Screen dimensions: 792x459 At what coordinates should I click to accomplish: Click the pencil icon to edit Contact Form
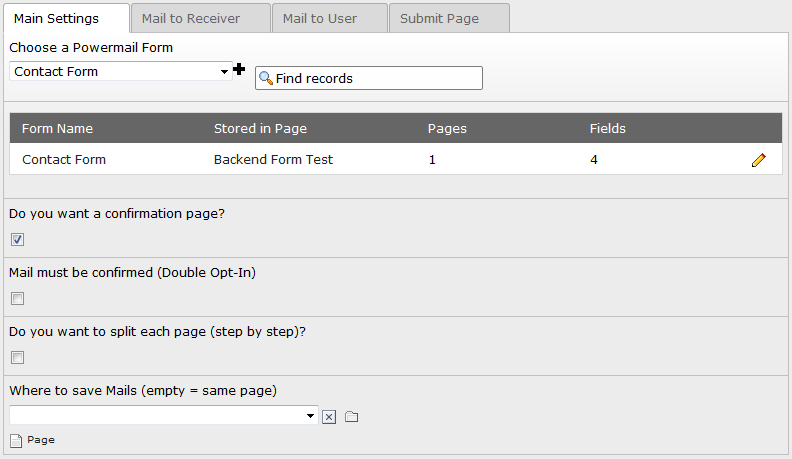758,160
